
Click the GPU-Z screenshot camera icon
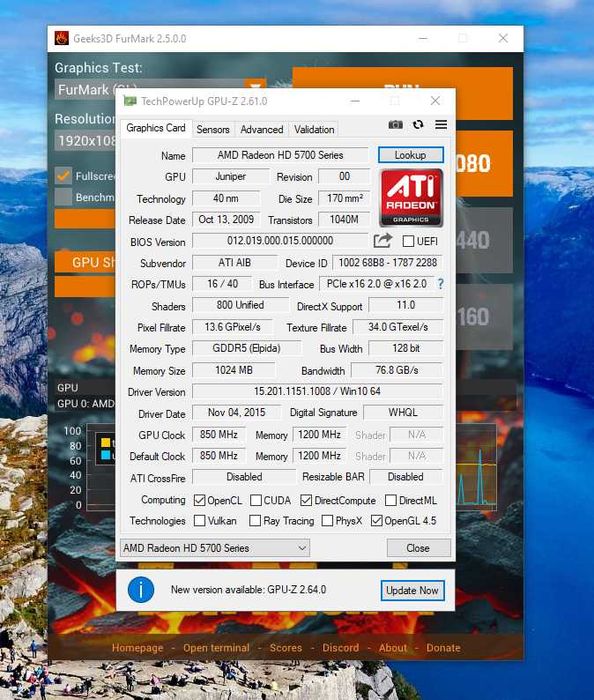(x=395, y=125)
